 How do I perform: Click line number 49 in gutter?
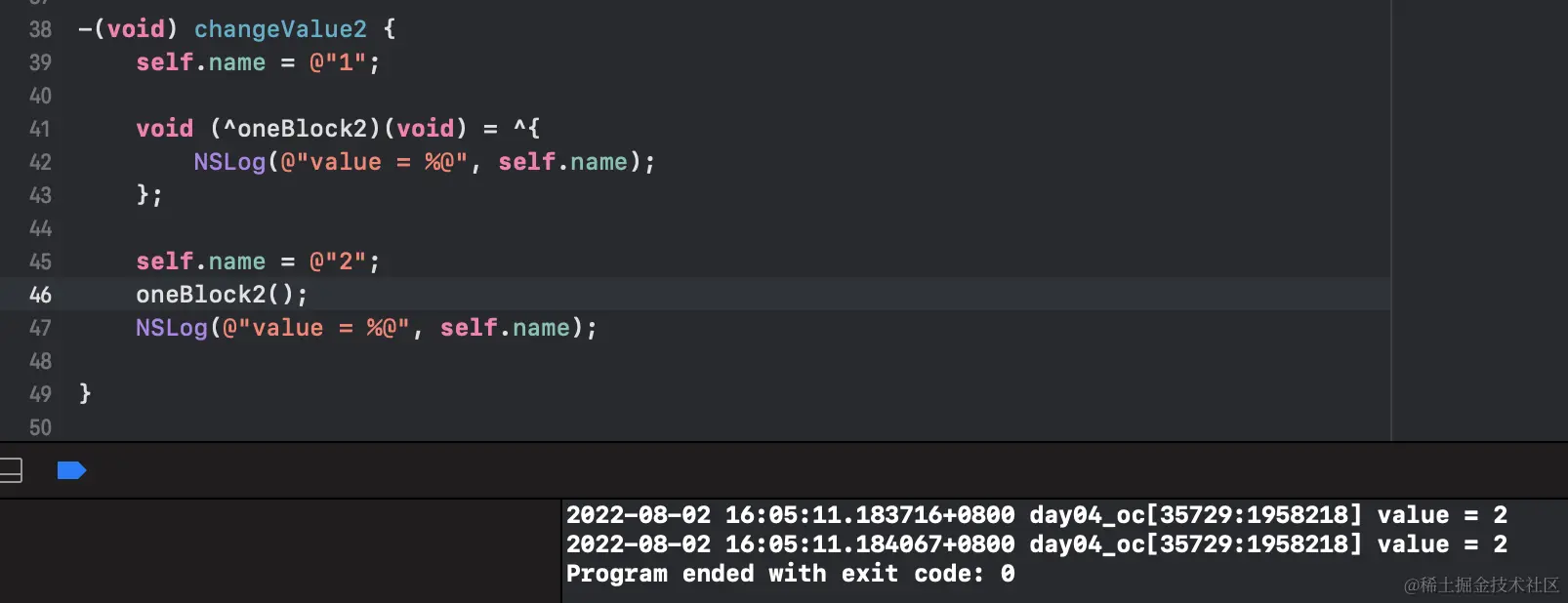point(40,394)
